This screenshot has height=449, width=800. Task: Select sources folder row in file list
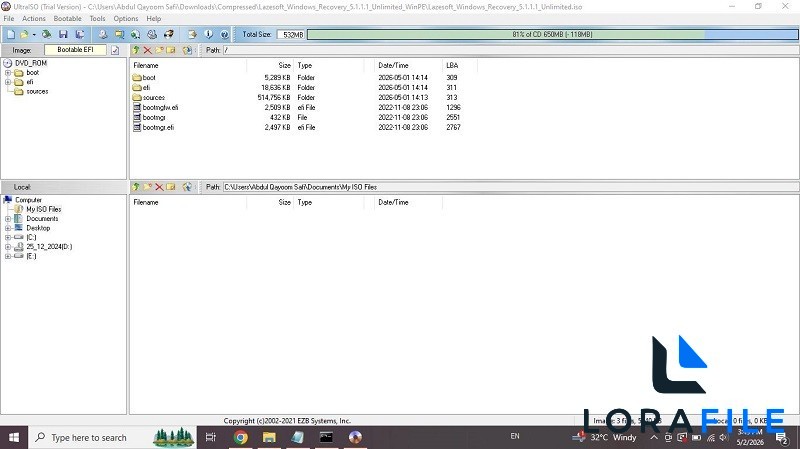pos(153,97)
